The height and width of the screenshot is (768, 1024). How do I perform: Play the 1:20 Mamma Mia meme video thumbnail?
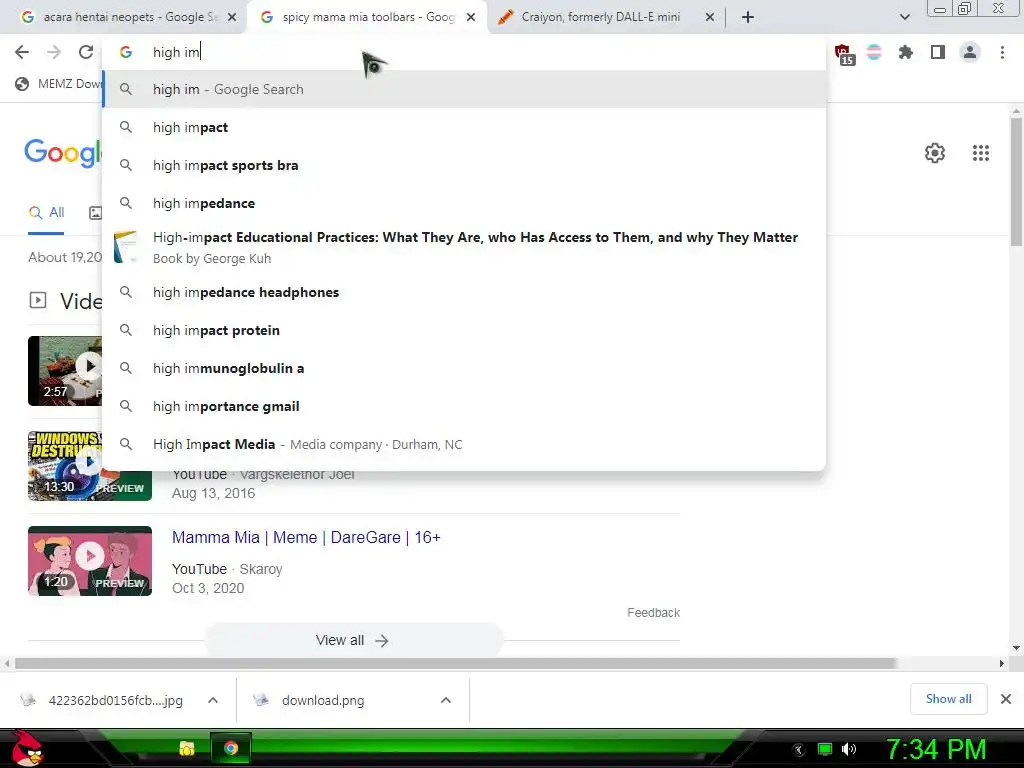pos(89,561)
